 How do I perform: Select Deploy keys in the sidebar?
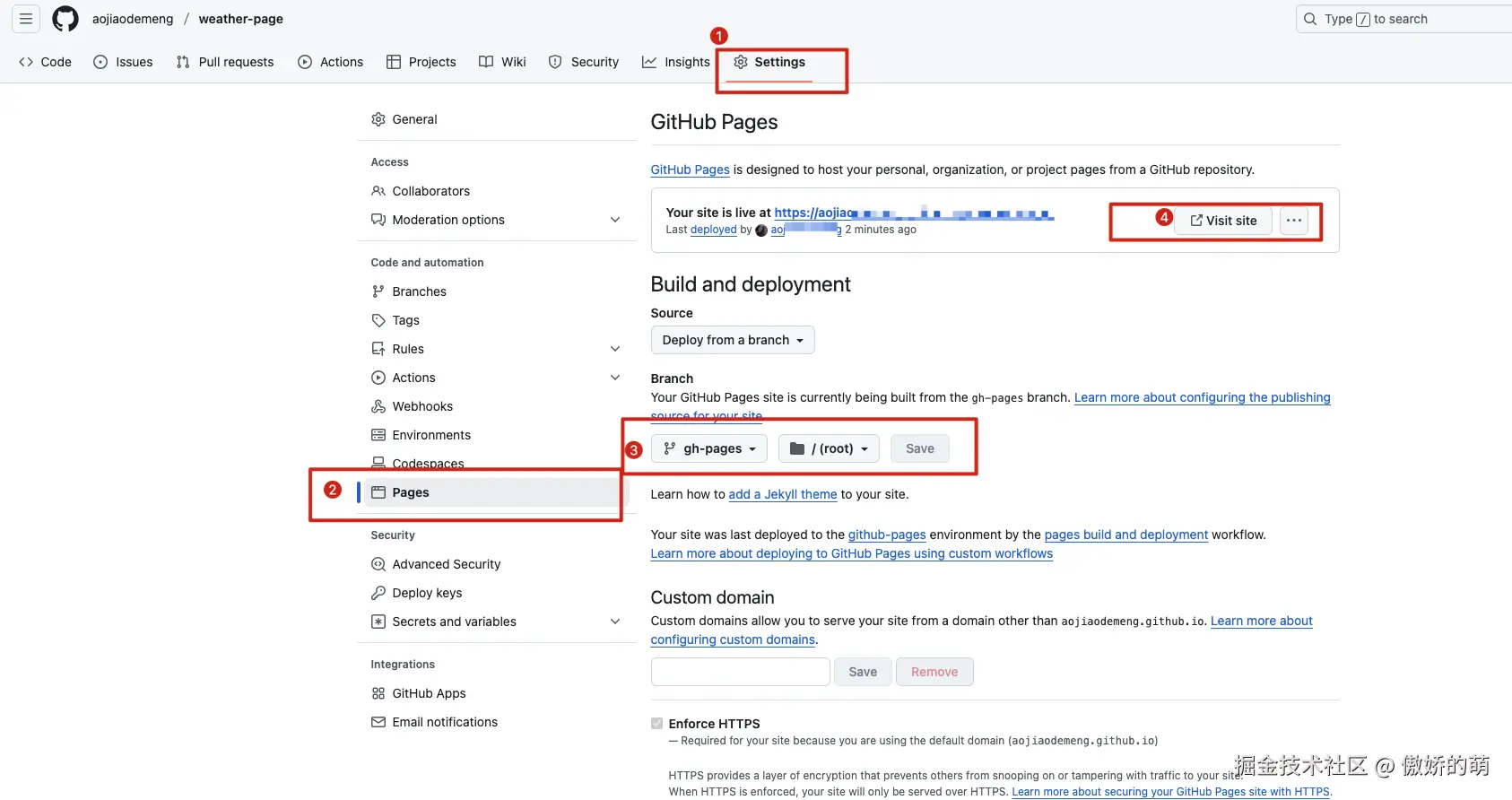[x=427, y=593]
